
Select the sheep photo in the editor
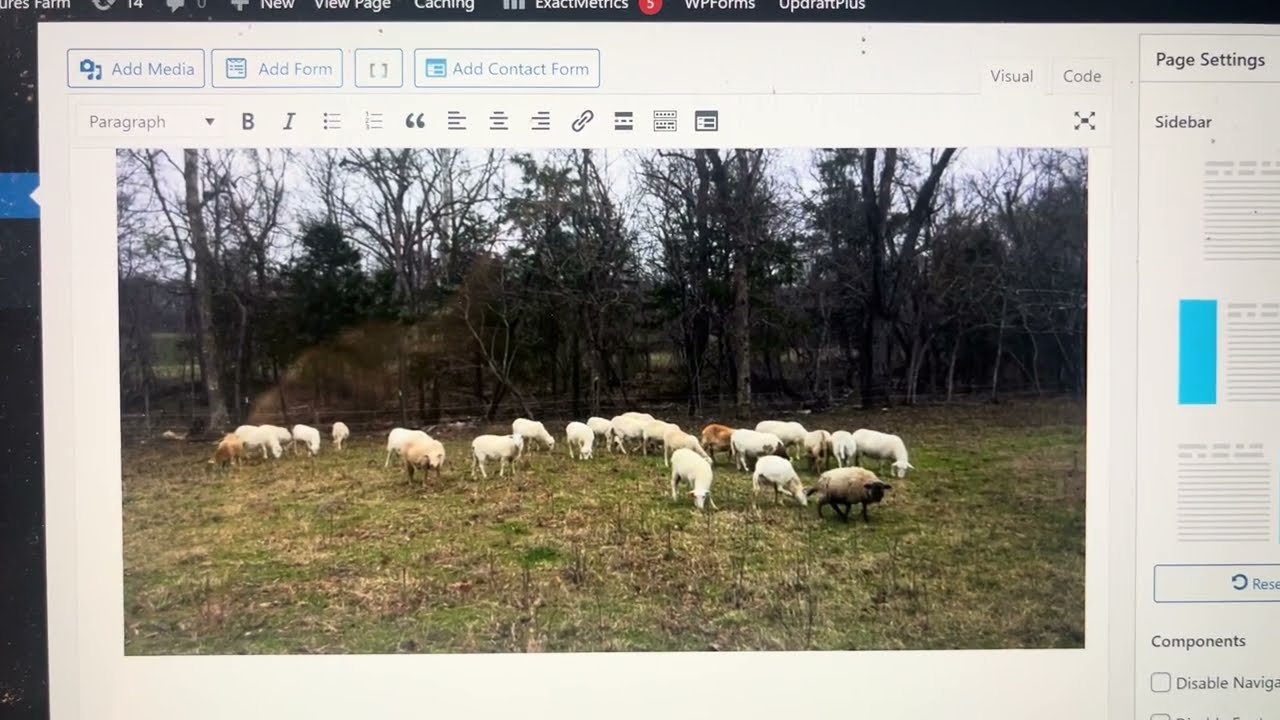pyautogui.click(x=602, y=401)
